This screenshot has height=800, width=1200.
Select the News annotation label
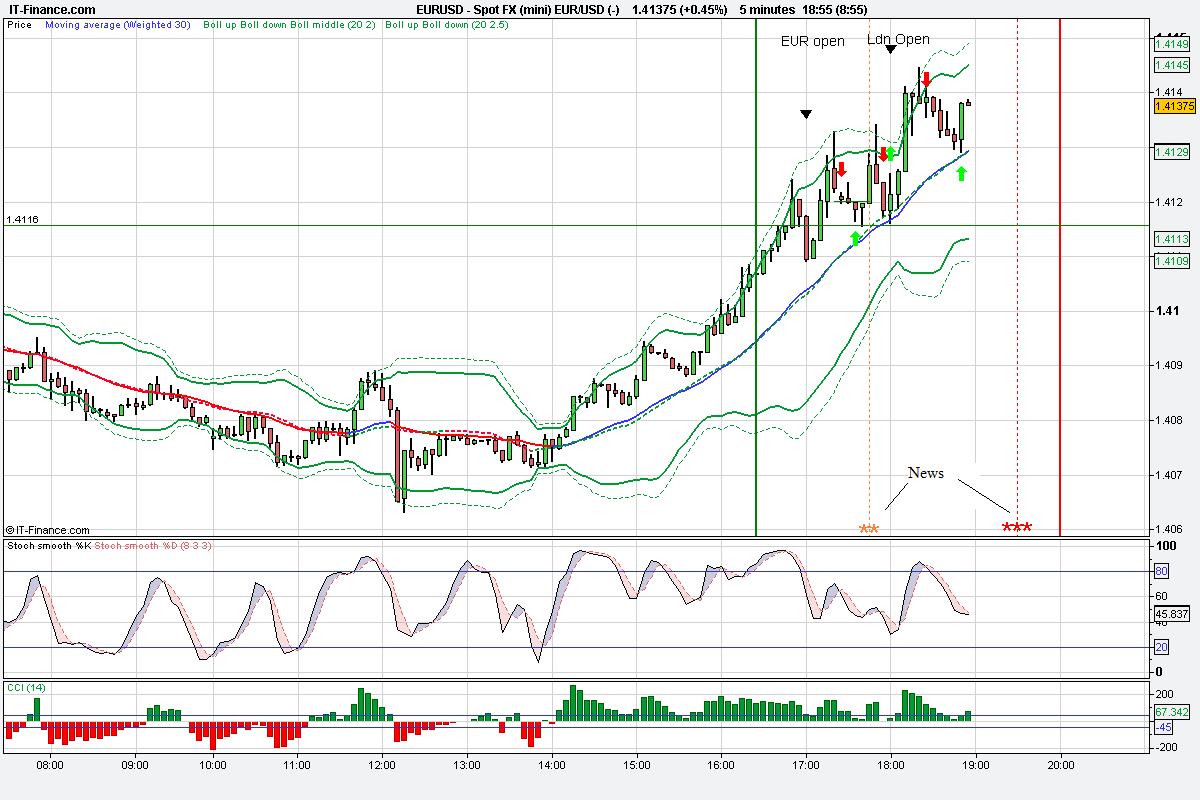[x=925, y=473]
